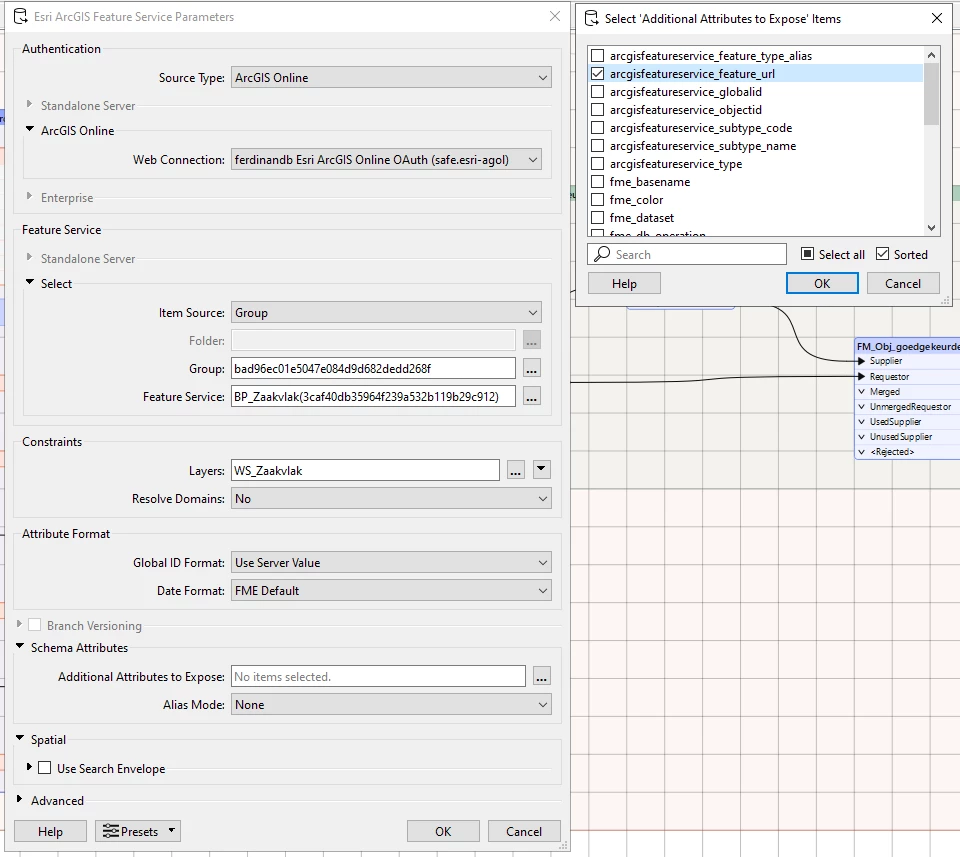The image size is (960, 857).
Task: Check arcgisfeatureservice_globalid attribute
Action: pos(598,92)
